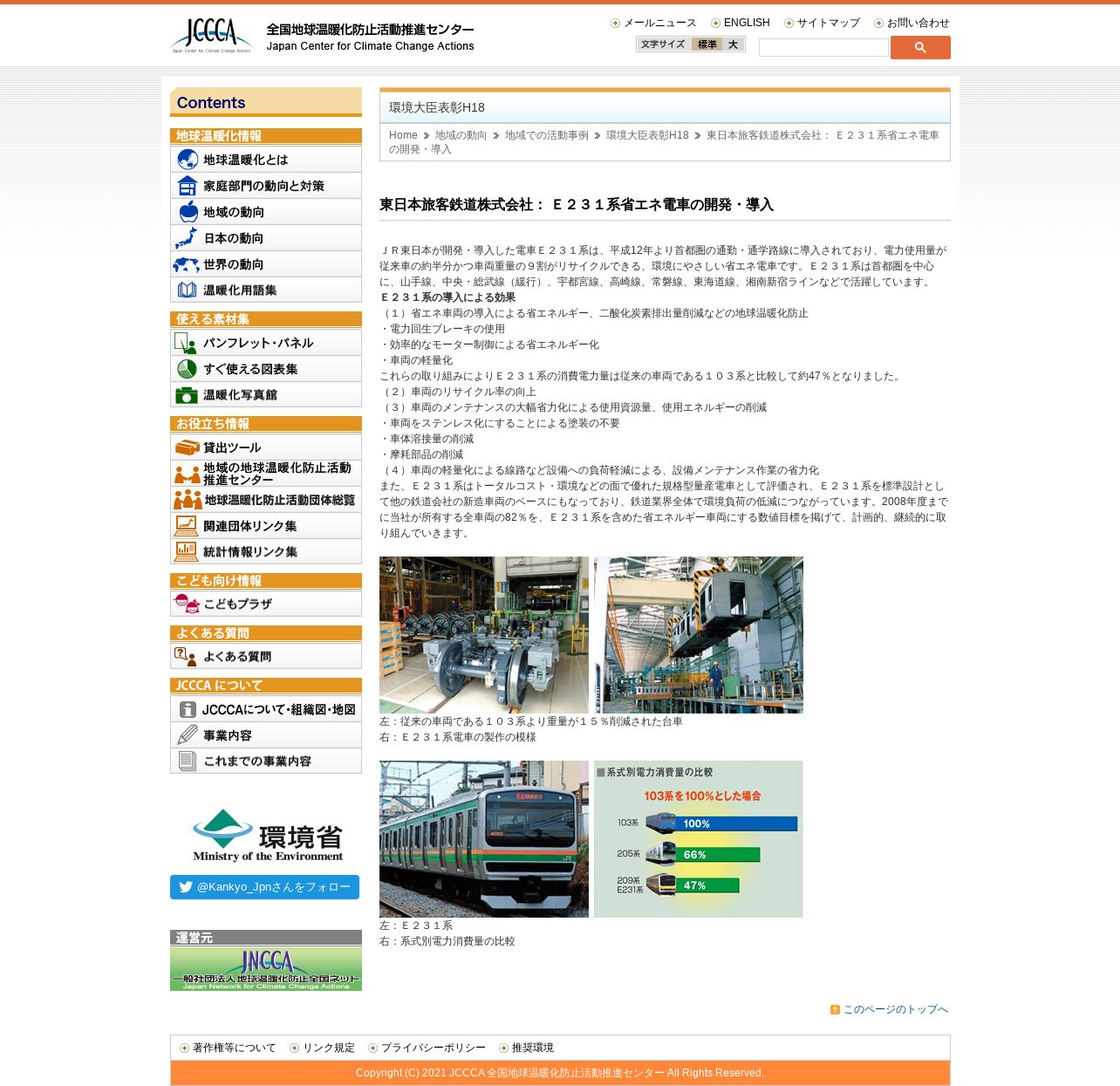Click the site search input field
1120x1086 pixels.
823,48
